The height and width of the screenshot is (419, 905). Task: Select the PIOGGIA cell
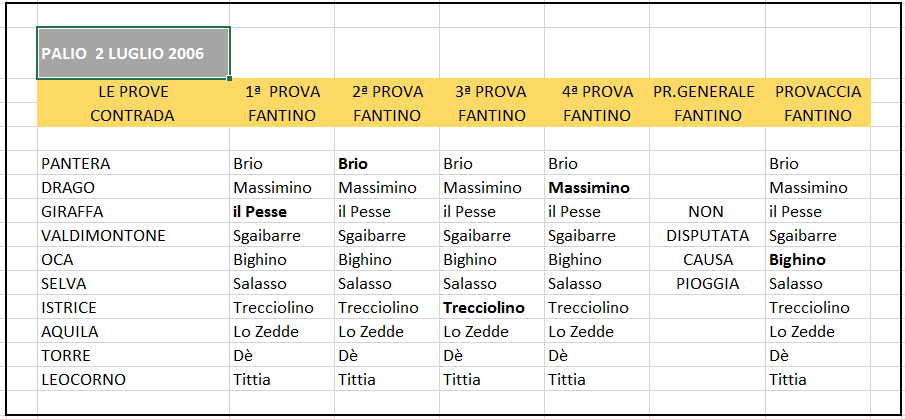coord(708,284)
